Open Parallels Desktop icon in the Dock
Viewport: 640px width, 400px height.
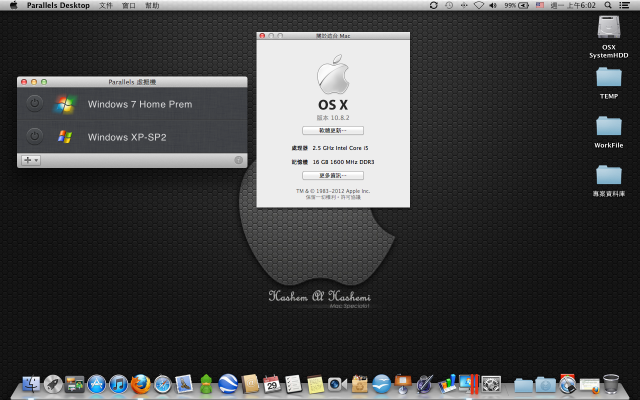pos(469,384)
